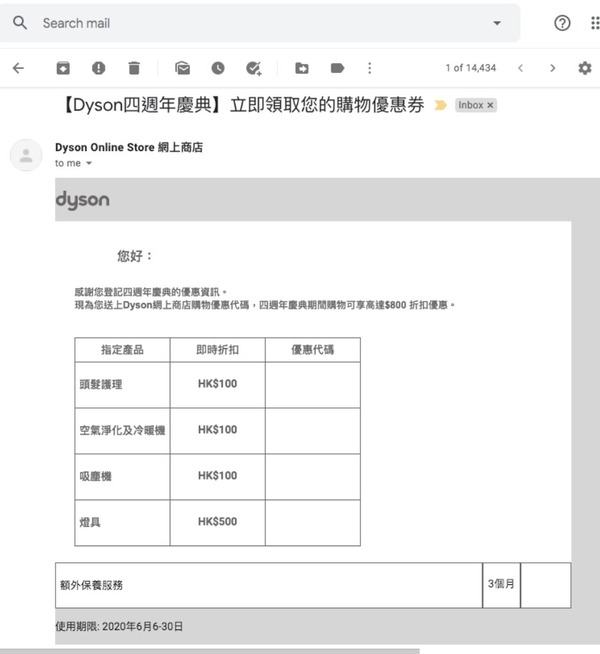
Task: Click the horizontal scrollbar at the bottom
Action: click(x=208, y=651)
